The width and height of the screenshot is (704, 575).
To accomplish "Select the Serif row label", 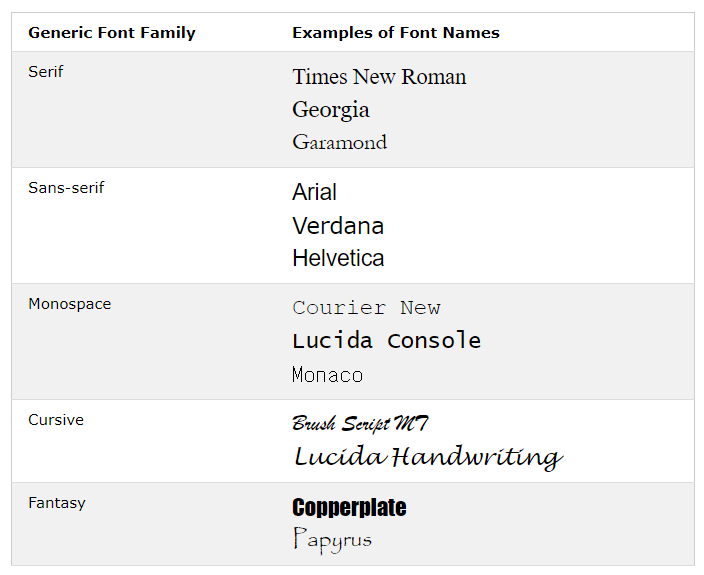I will (x=46, y=72).
